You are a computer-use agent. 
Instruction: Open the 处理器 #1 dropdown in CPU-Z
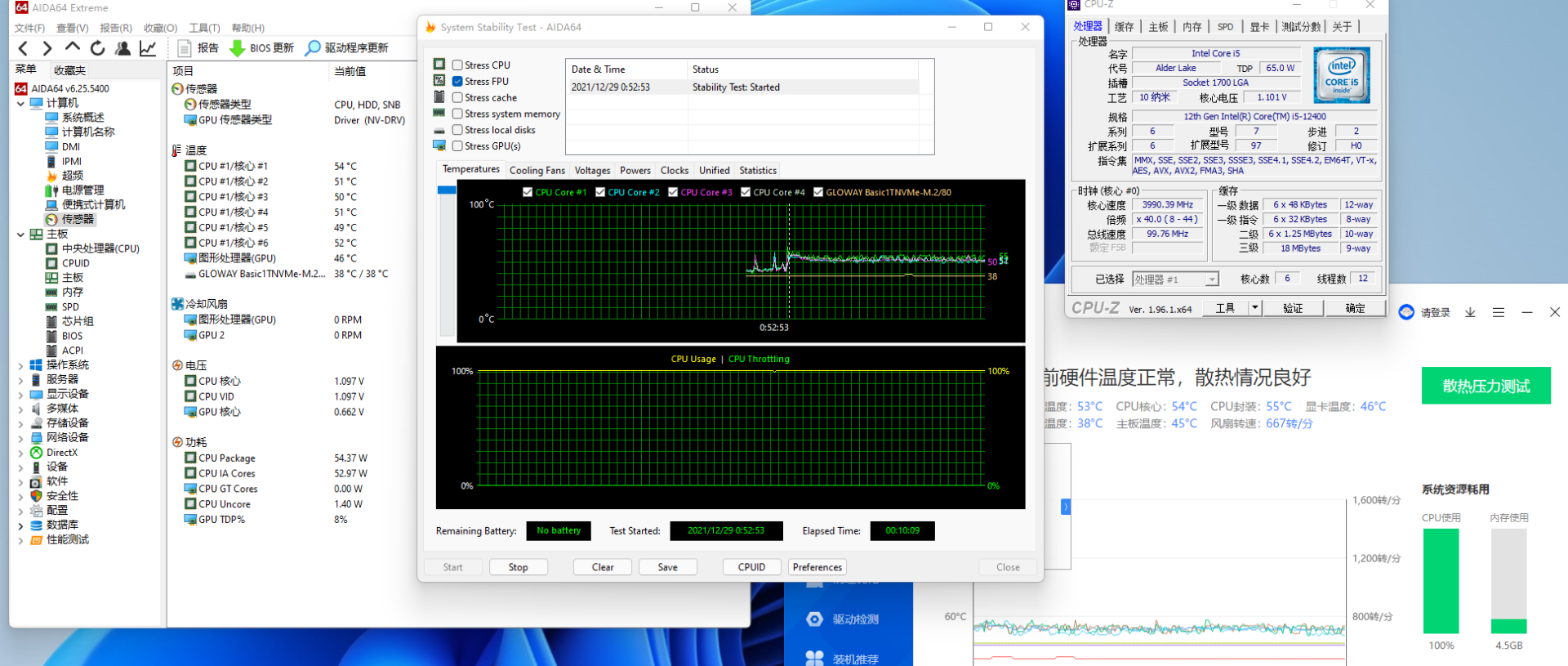point(1212,279)
